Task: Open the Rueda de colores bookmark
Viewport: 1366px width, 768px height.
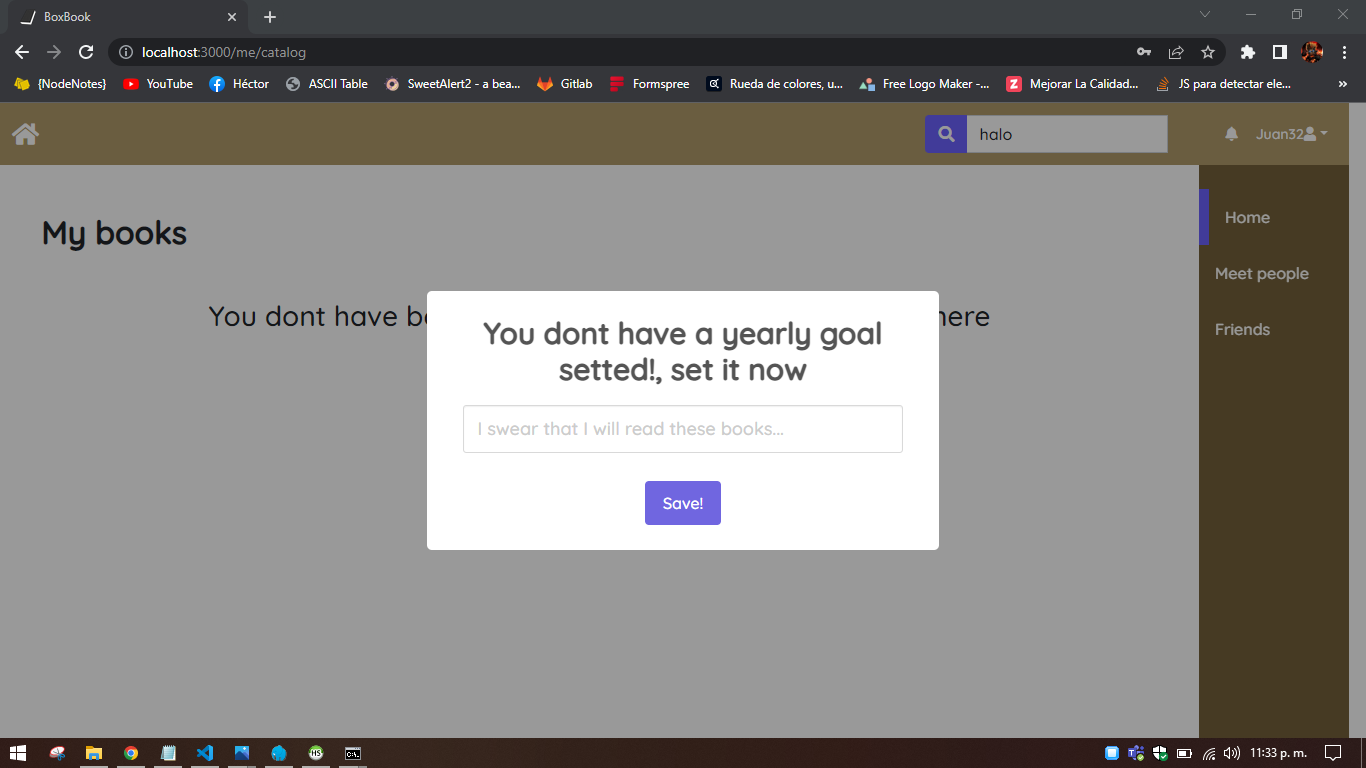Action: click(775, 84)
